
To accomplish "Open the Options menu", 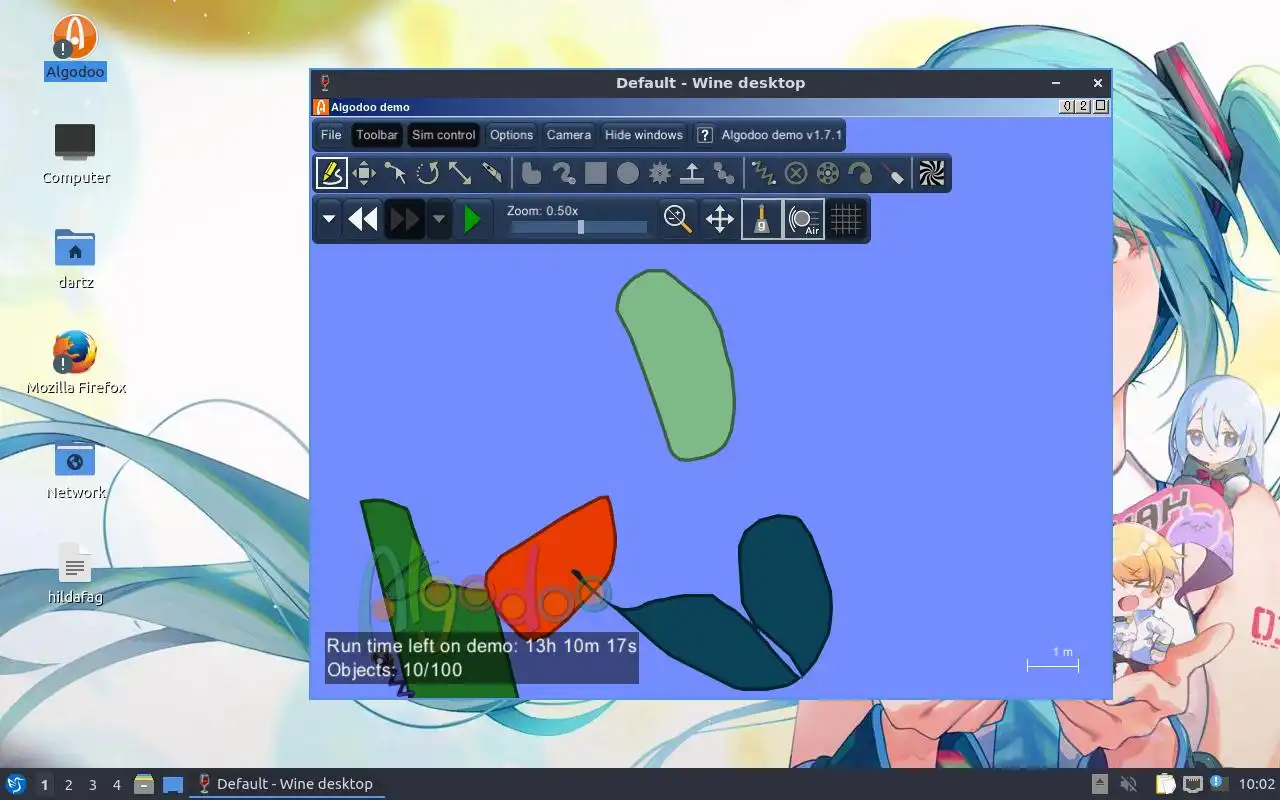I will pos(511,135).
